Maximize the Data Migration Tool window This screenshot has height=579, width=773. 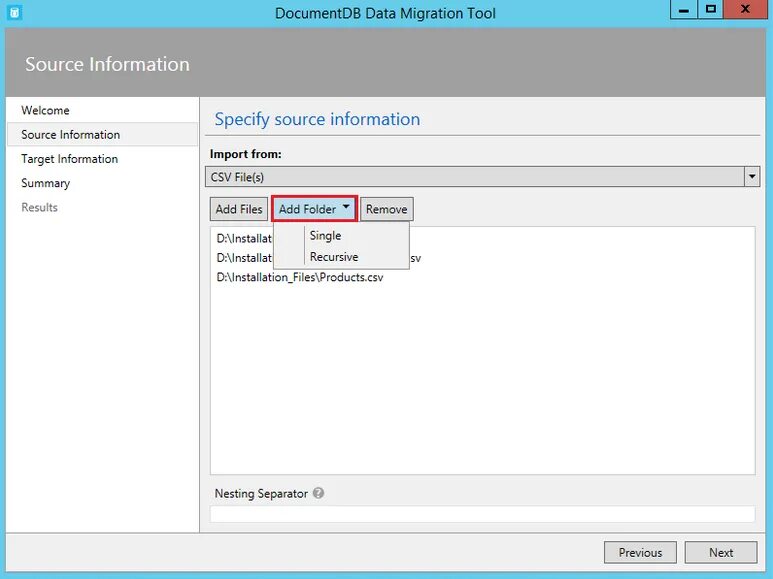click(710, 9)
